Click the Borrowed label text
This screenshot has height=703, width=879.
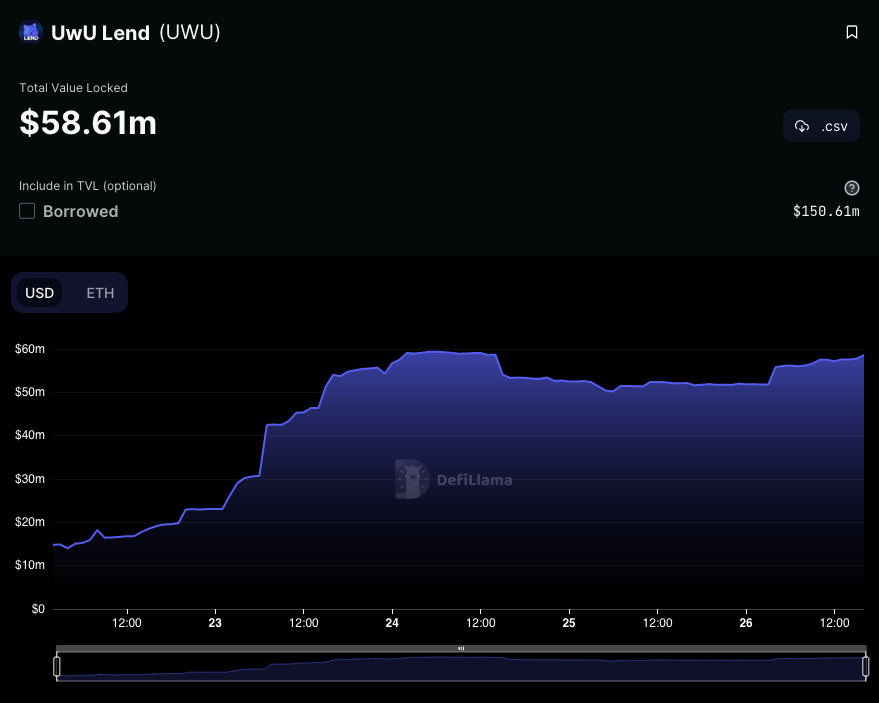pyautogui.click(x=81, y=211)
